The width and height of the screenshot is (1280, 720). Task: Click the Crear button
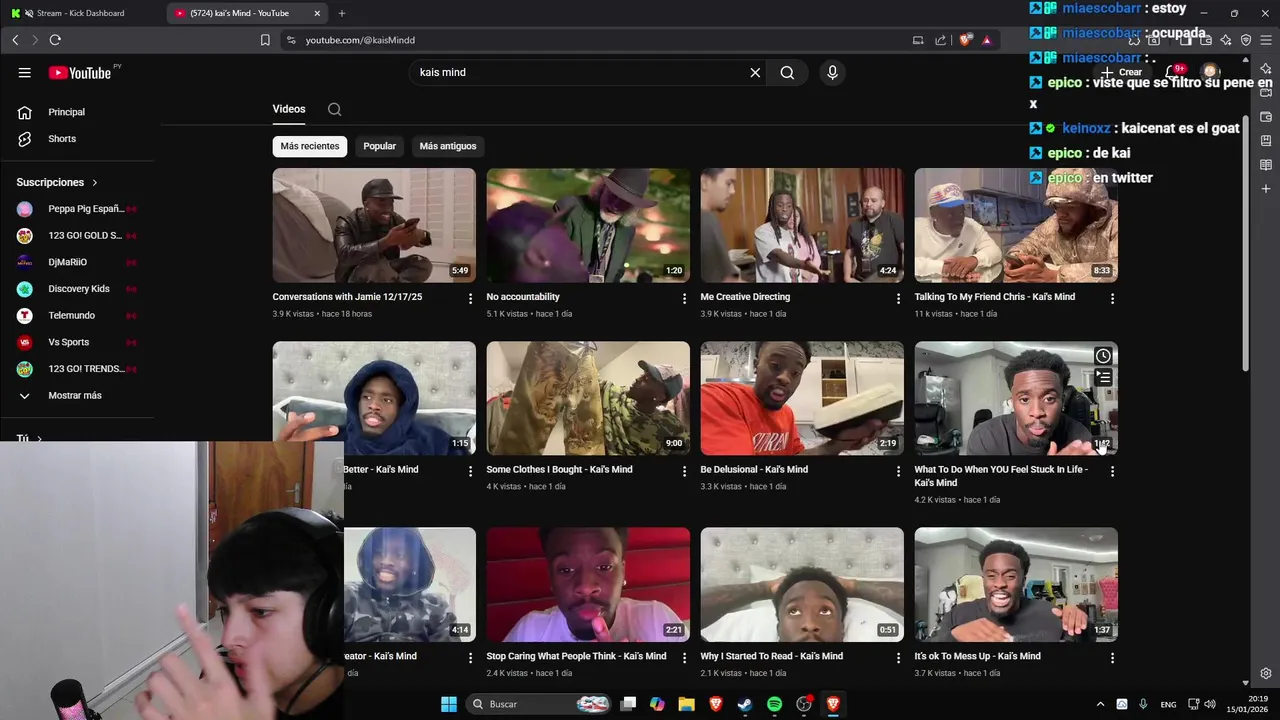pyautogui.click(x=1123, y=72)
